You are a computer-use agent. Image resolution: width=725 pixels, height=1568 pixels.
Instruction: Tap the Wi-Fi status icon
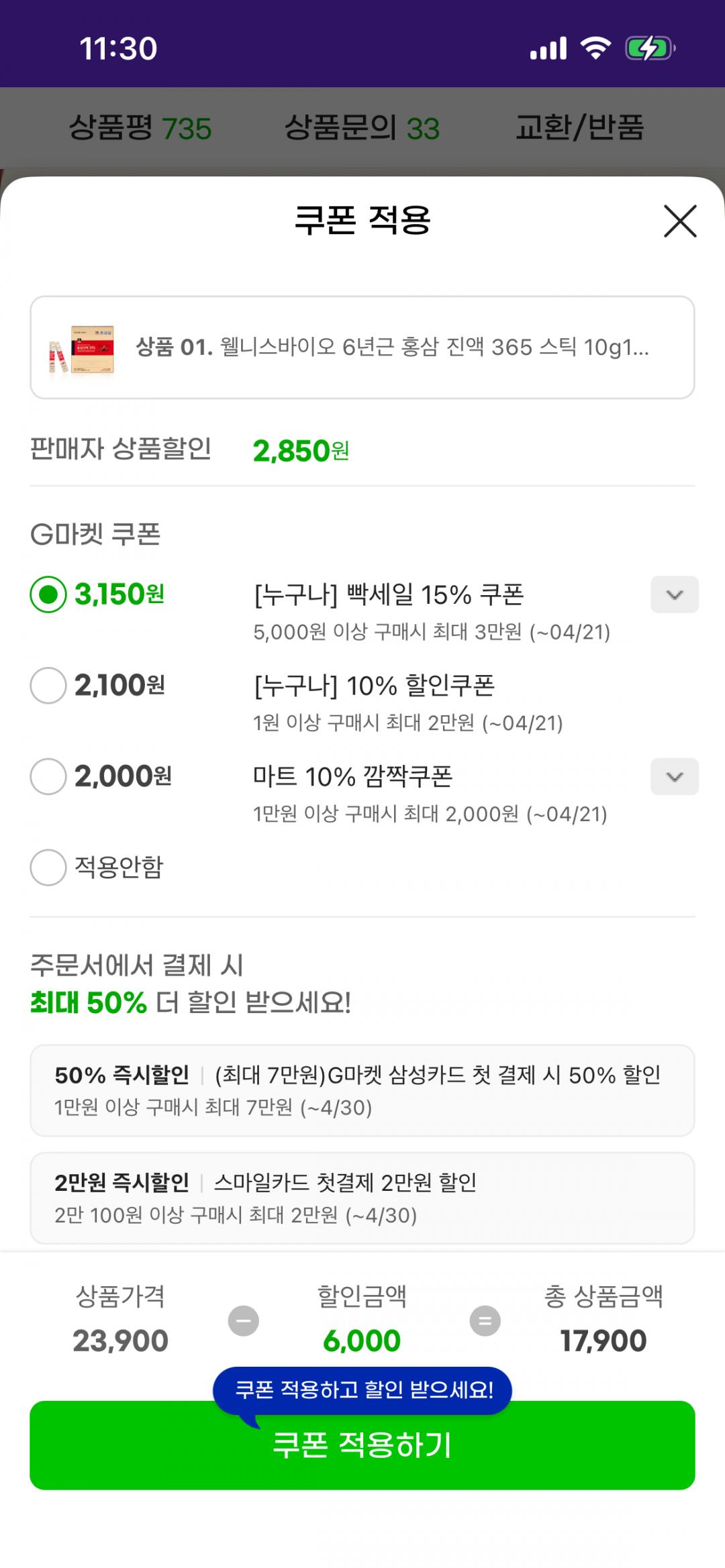pos(595,48)
